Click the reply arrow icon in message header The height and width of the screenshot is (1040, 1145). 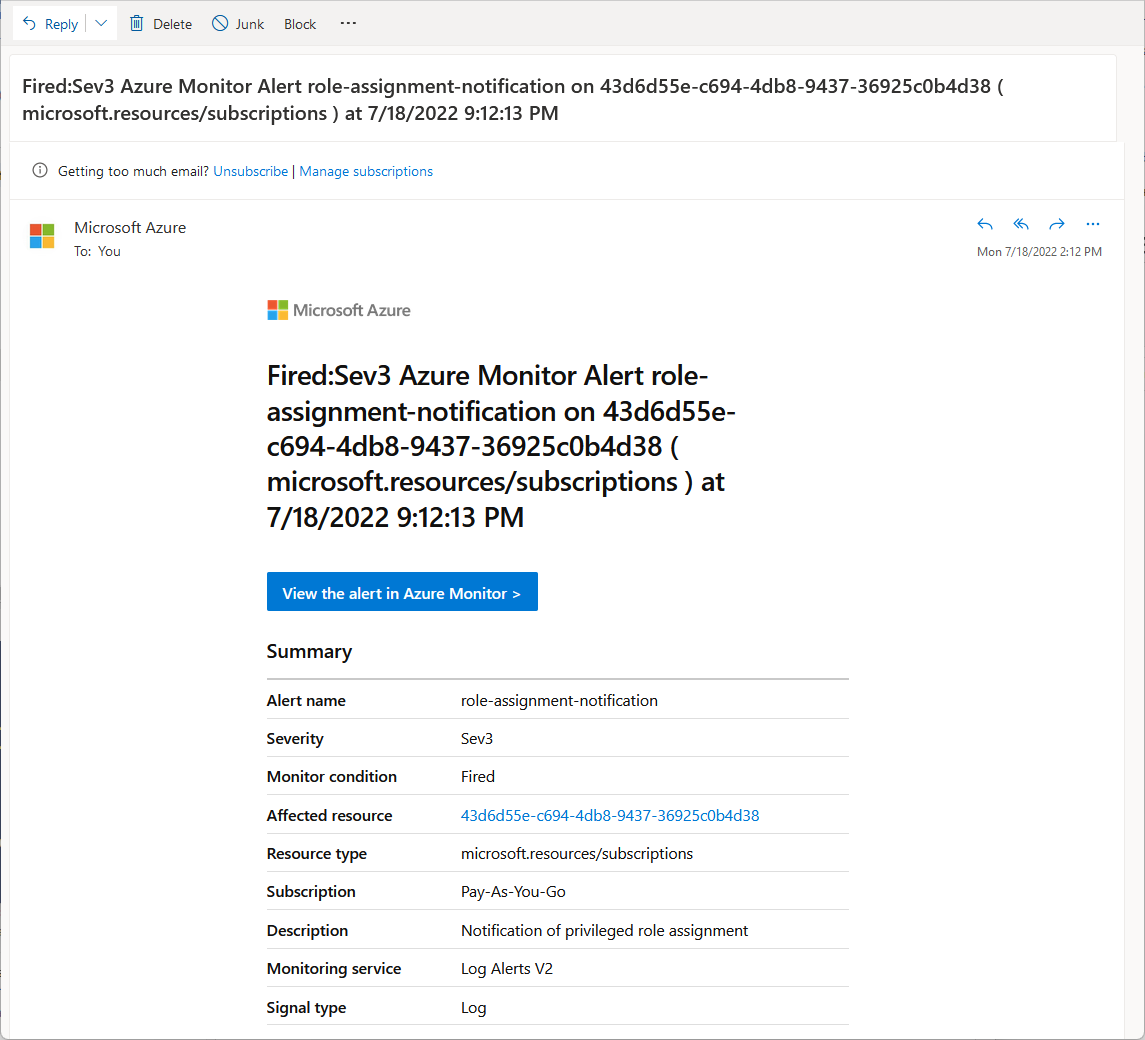click(x=985, y=224)
